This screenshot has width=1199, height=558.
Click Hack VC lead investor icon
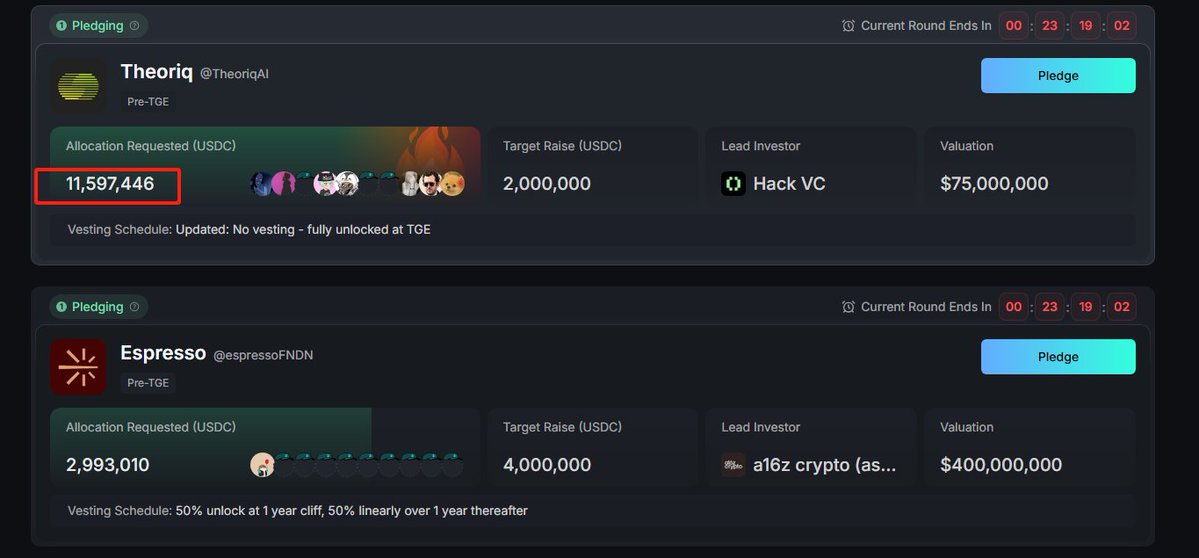point(733,183)
